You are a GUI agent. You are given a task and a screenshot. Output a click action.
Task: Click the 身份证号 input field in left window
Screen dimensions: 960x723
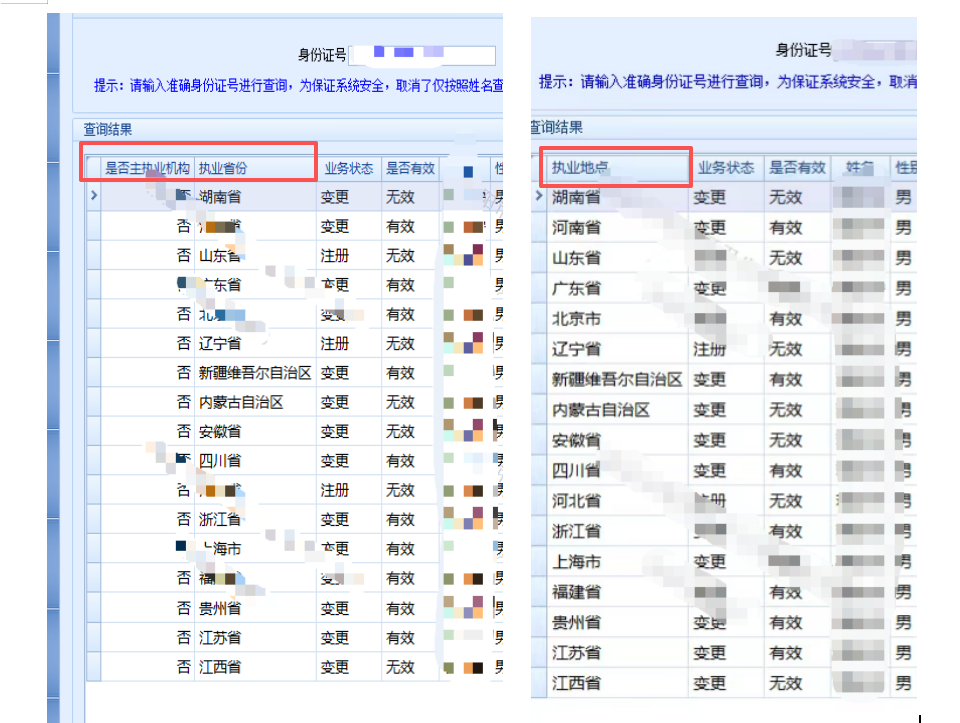click(422, 55)
